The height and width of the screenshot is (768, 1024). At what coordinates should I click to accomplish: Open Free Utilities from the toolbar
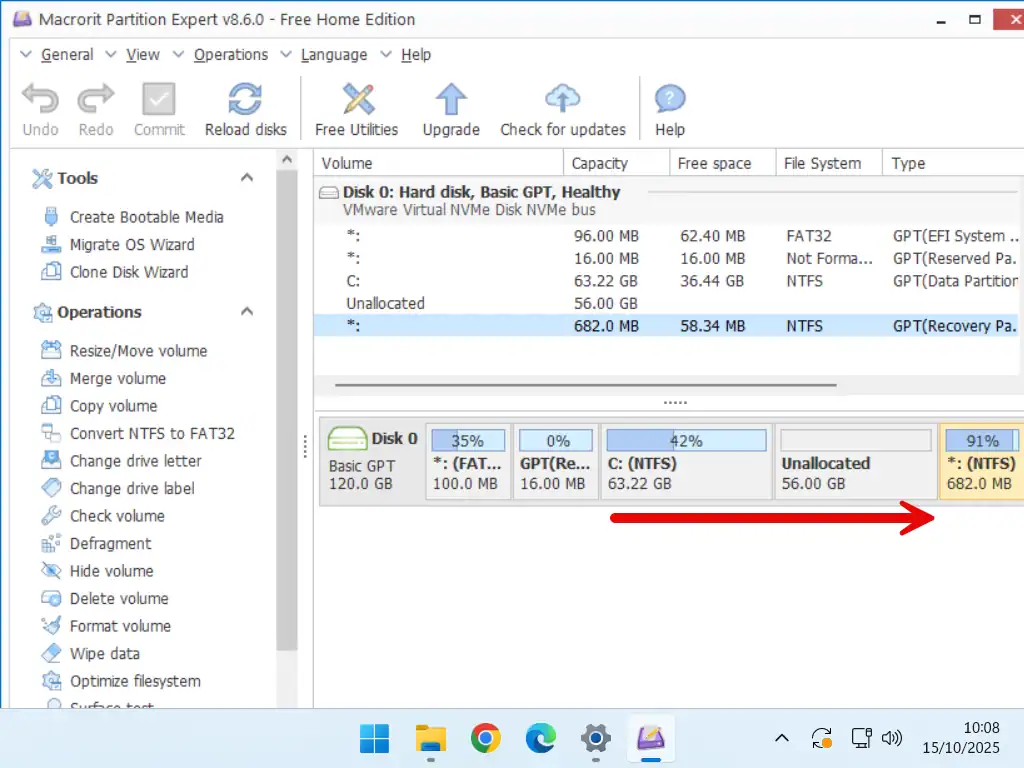pos(357,100)
